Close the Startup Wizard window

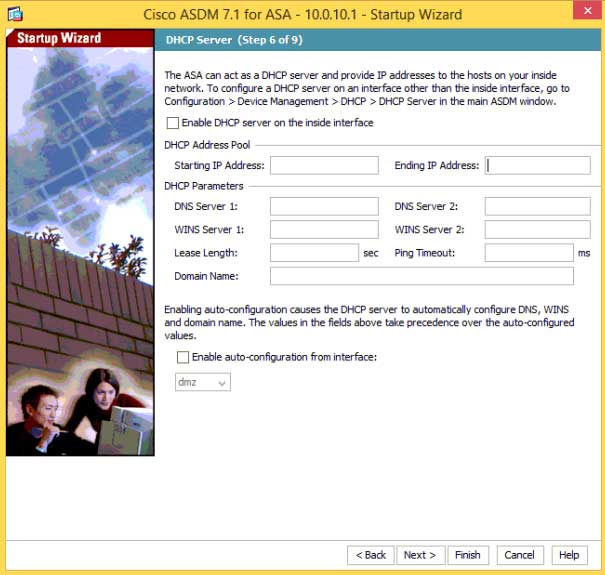tap(588, 10)
